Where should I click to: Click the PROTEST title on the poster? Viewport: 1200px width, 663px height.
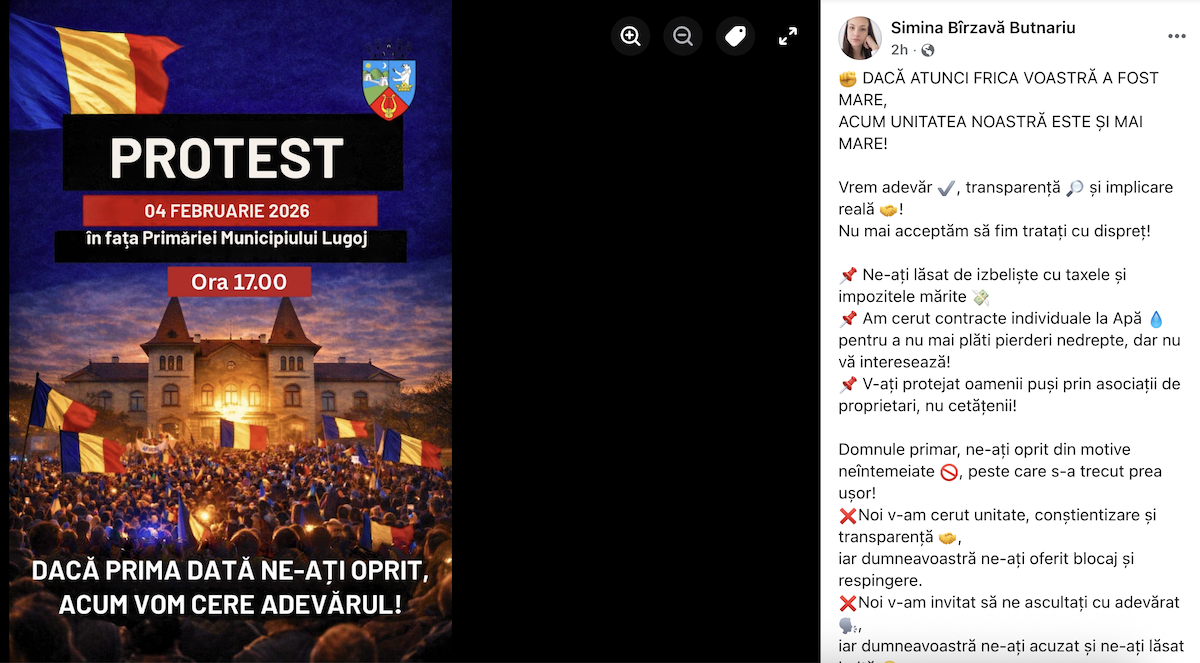click(227, 157)
